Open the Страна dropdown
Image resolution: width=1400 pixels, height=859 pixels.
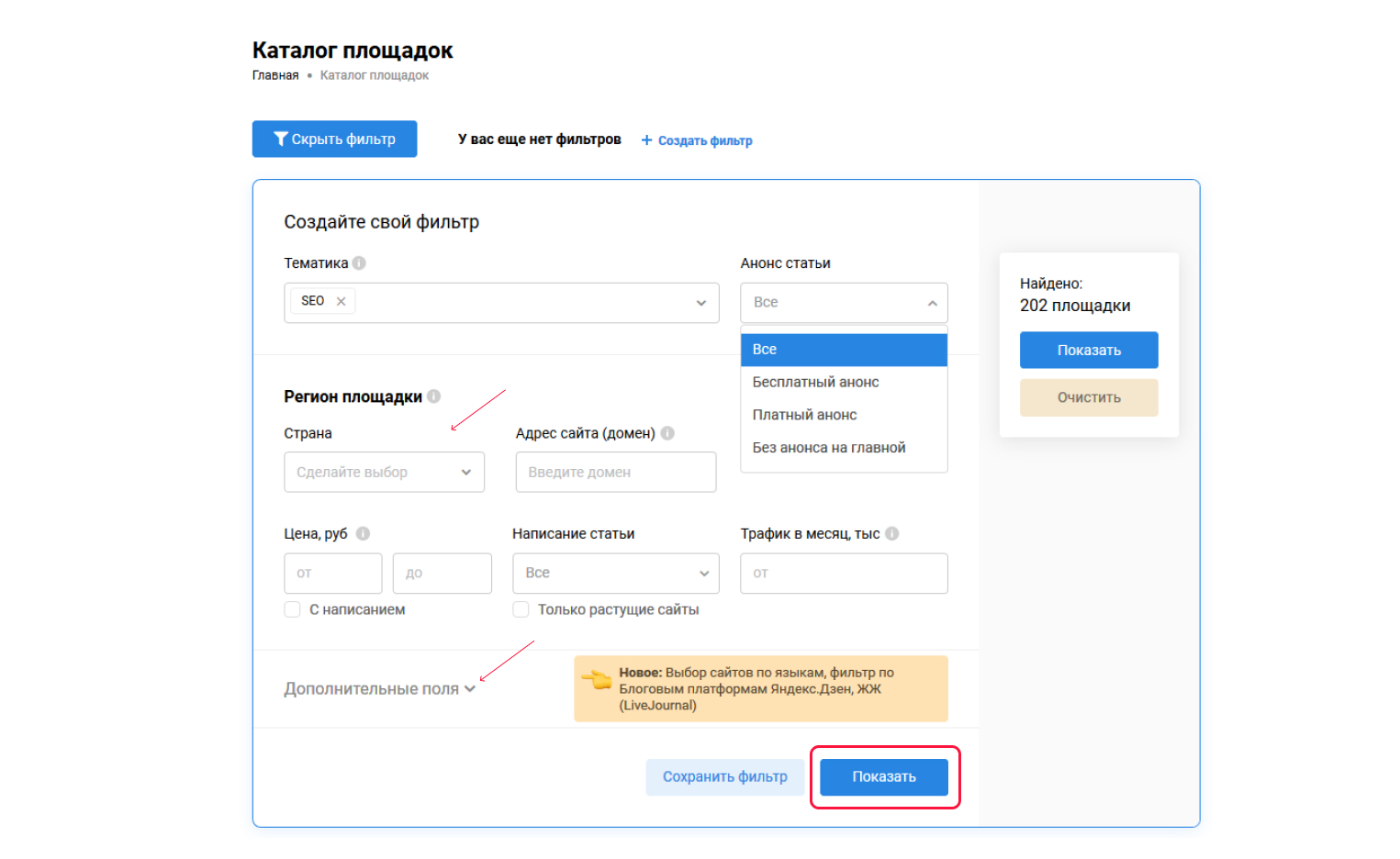point(384,472)
